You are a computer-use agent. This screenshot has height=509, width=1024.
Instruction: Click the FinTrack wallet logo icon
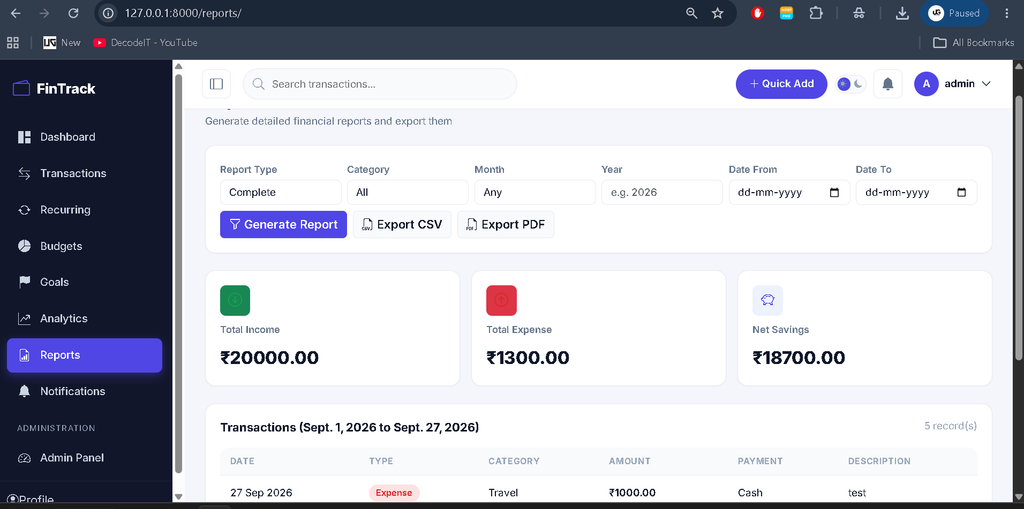[x=22, y=88]
